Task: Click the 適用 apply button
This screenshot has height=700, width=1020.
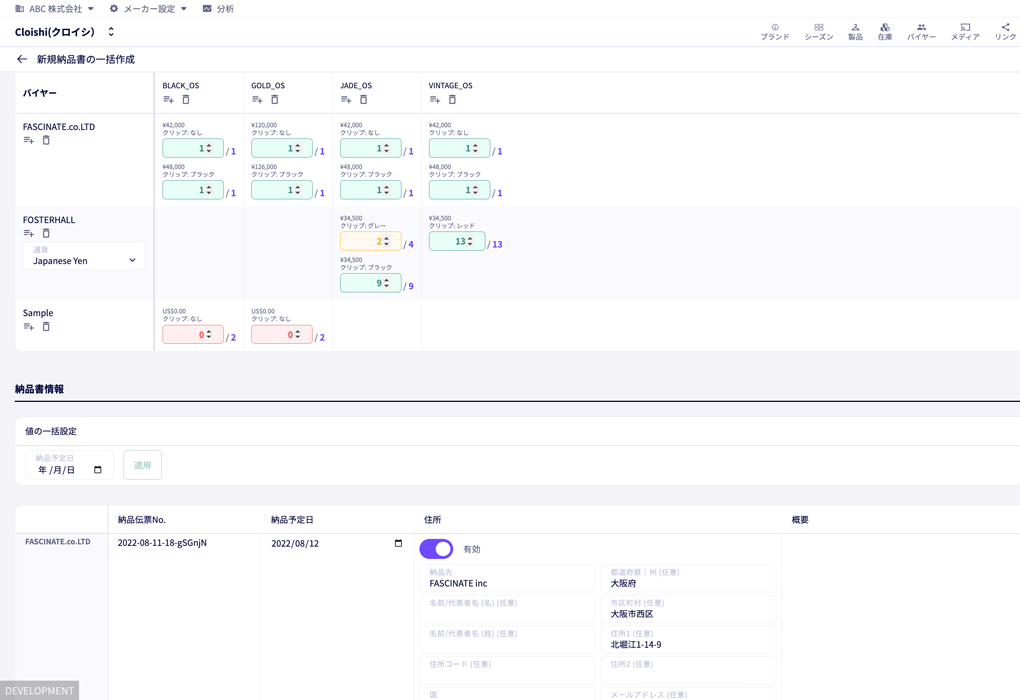Action: (x=142, y=465)
